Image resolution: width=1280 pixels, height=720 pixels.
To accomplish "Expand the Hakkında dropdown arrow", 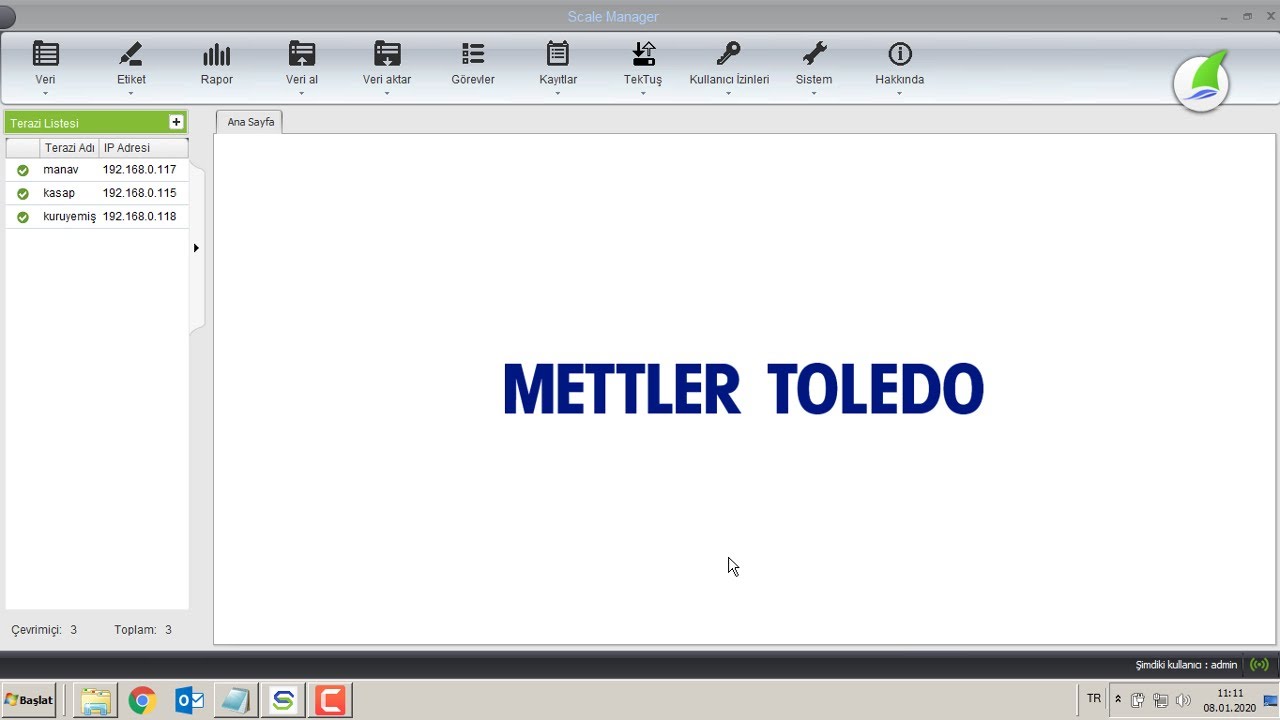I will coord(900,94).
